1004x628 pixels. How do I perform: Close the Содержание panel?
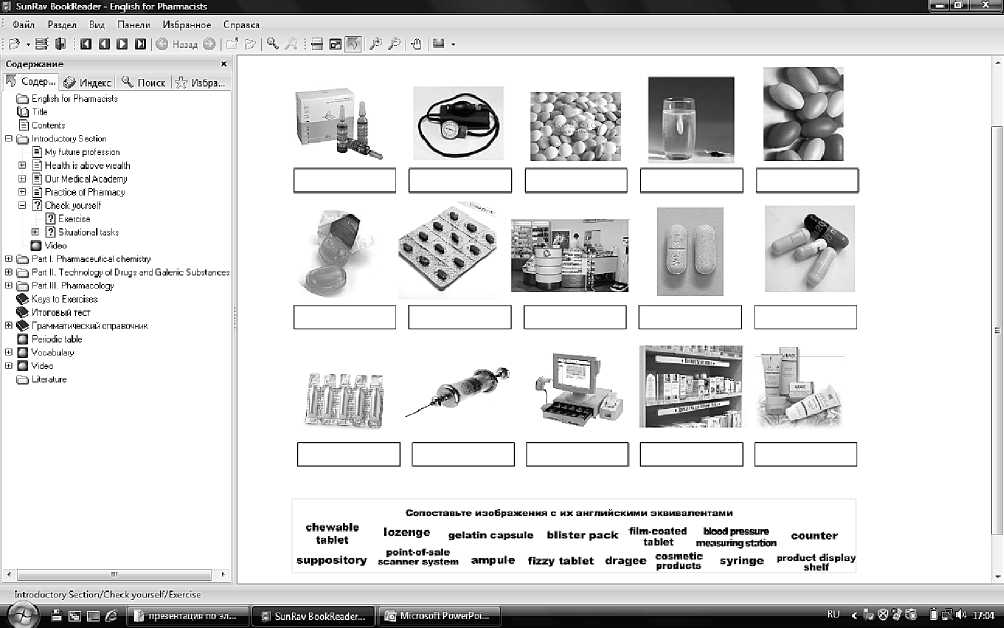[x=223, y=64]
